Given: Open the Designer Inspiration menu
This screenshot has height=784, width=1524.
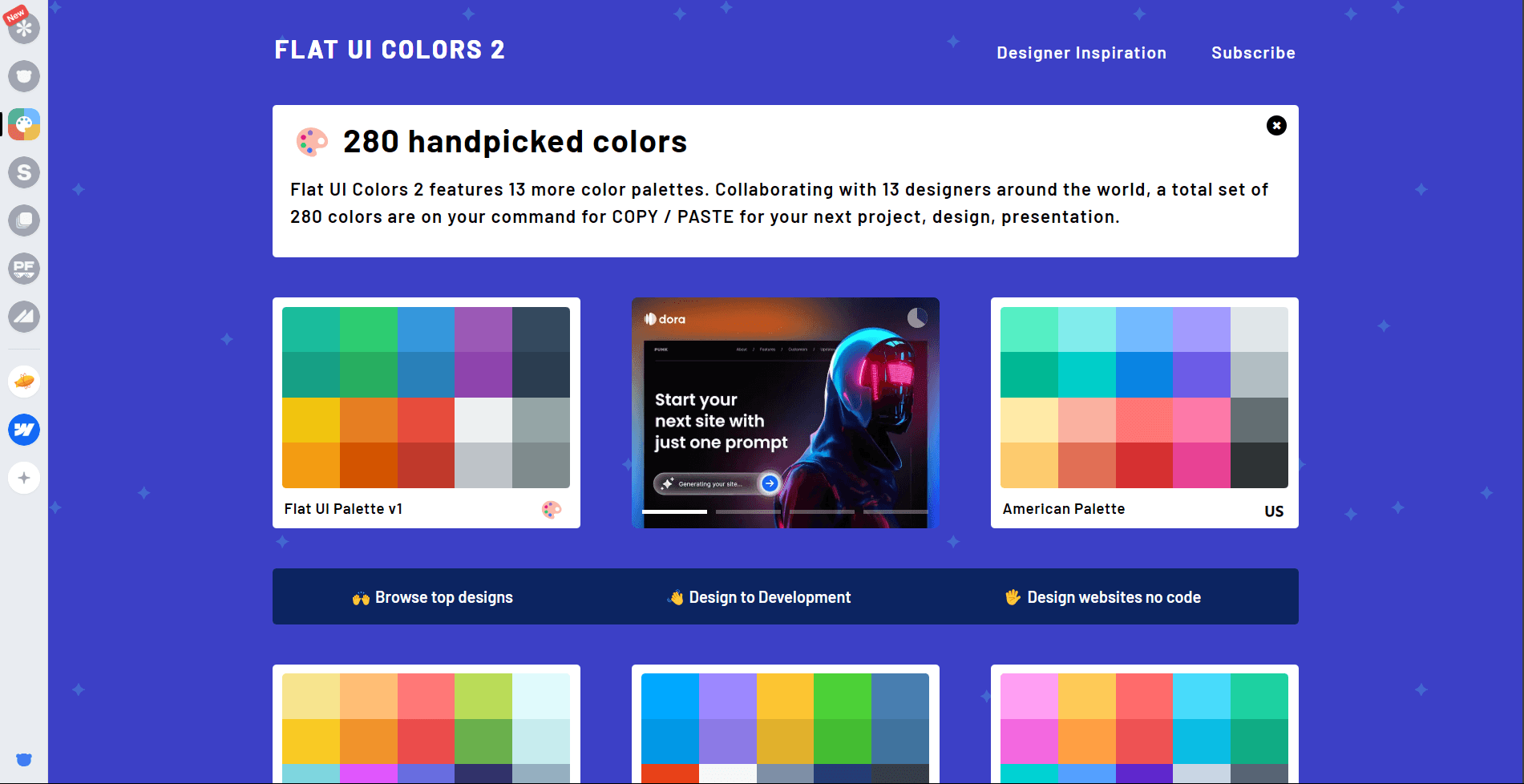Looking at the screenshot, I should pyautogui.click(x=1081, y=52).
